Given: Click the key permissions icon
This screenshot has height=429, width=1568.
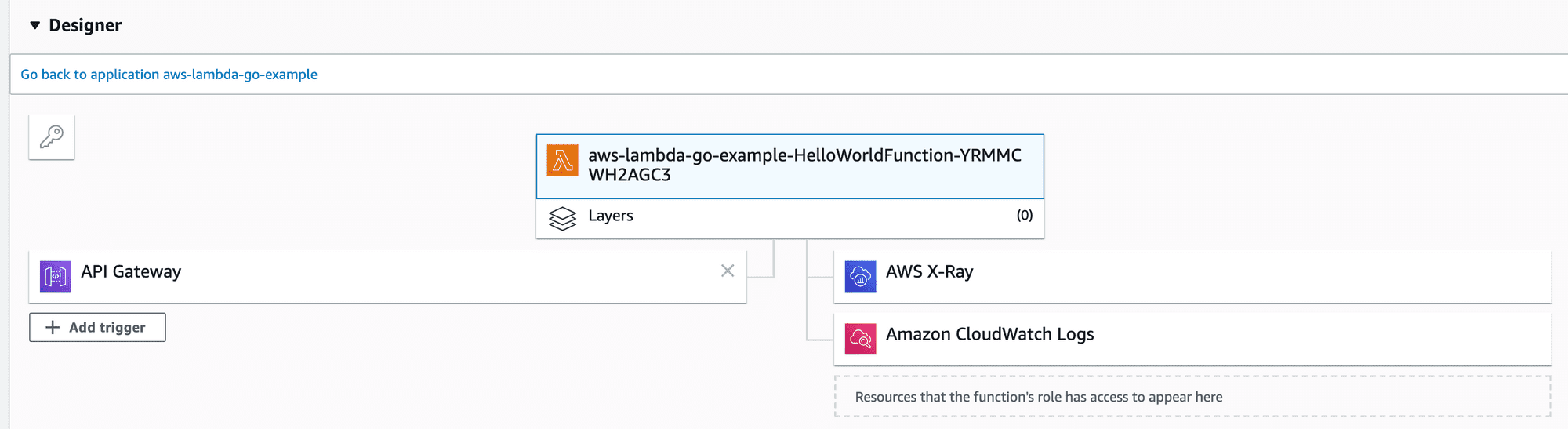Looking at the screenshot, I should [x=52, y=137].
